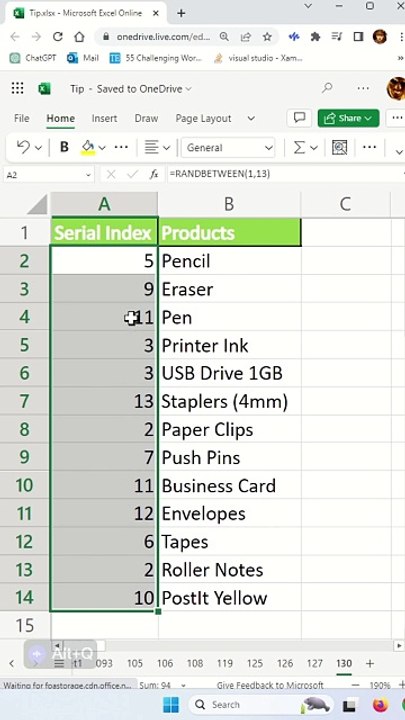Viewport: 405px width, 720px height.
Task: Add a new sheet with plus button
Action: 370,664
